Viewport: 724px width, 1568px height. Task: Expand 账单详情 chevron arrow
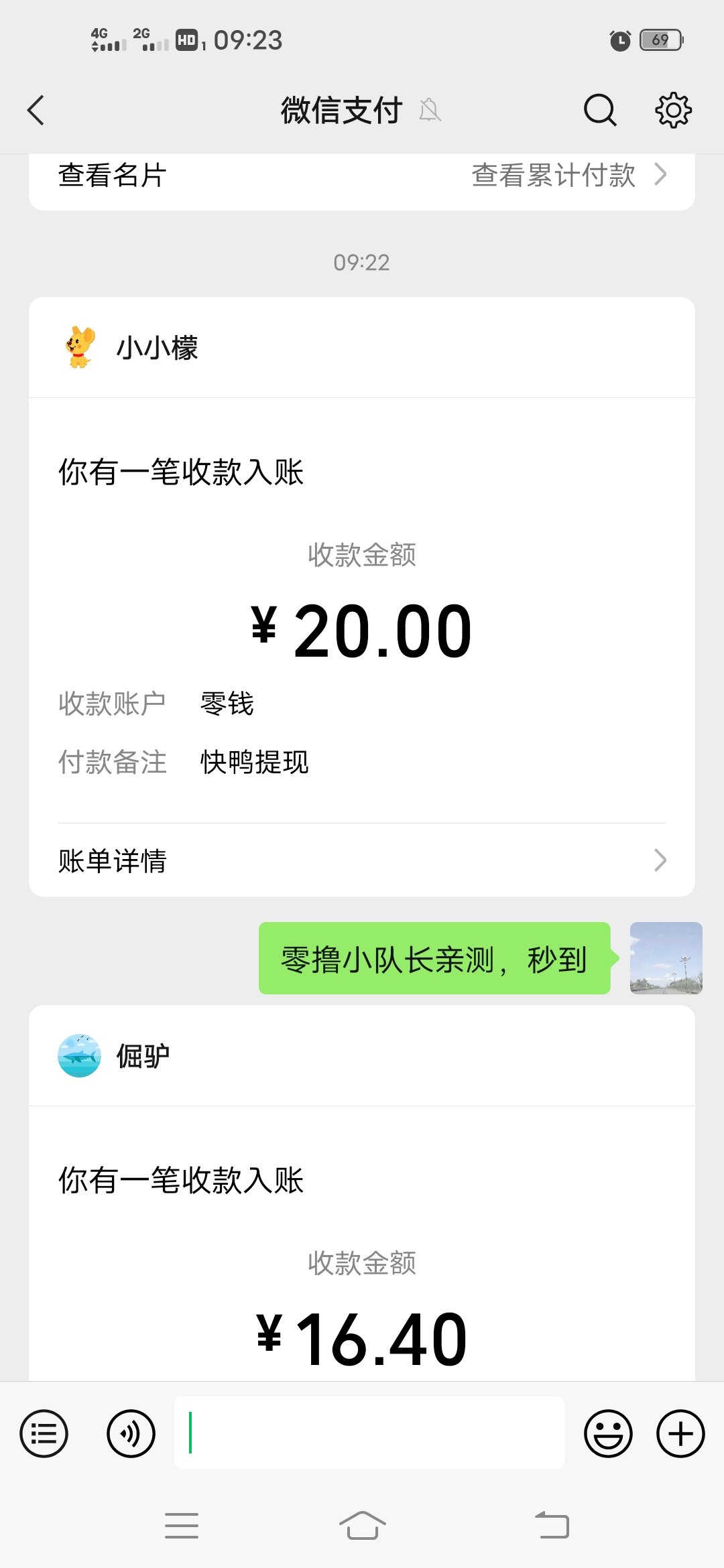click(660, 860)
